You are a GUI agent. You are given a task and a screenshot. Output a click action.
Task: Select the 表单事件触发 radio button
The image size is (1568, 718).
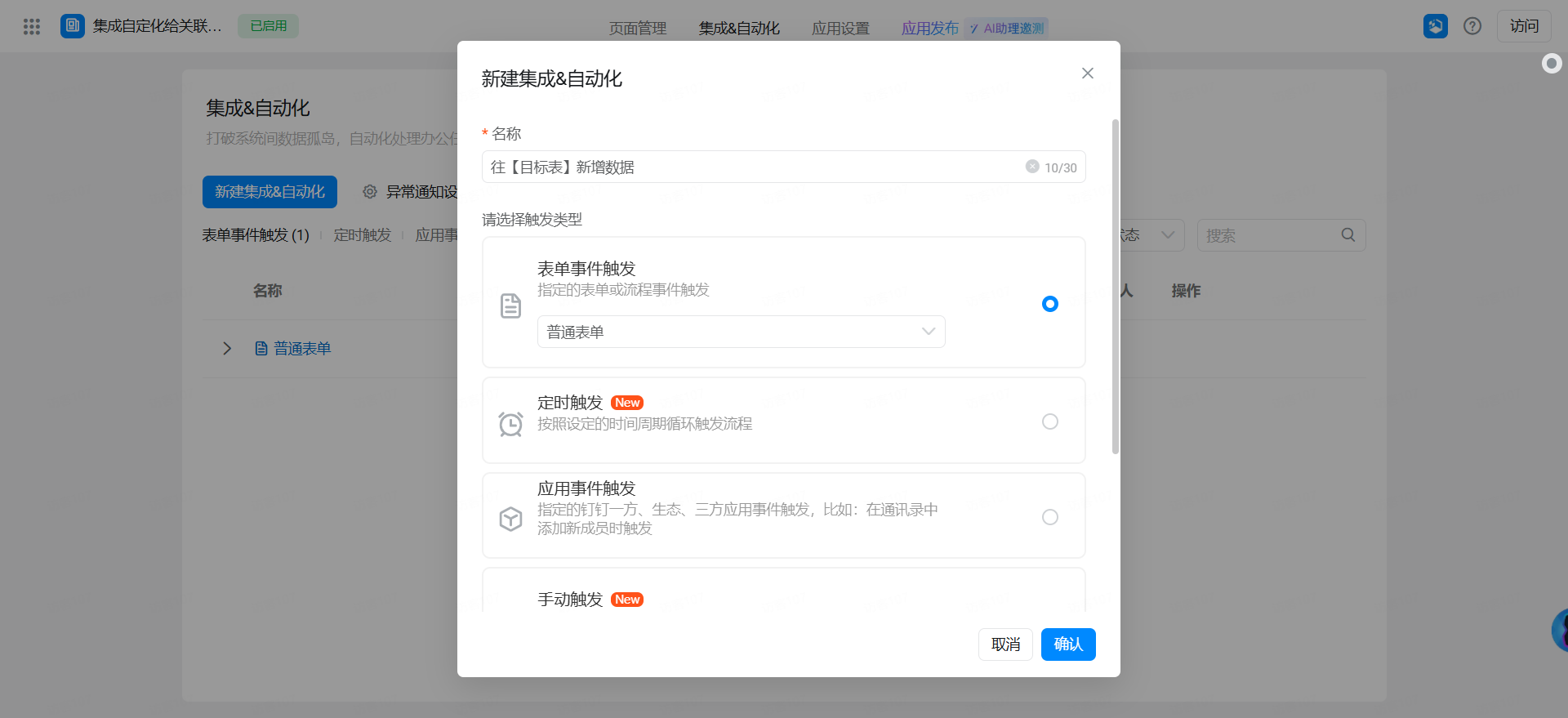point(1050,304)
